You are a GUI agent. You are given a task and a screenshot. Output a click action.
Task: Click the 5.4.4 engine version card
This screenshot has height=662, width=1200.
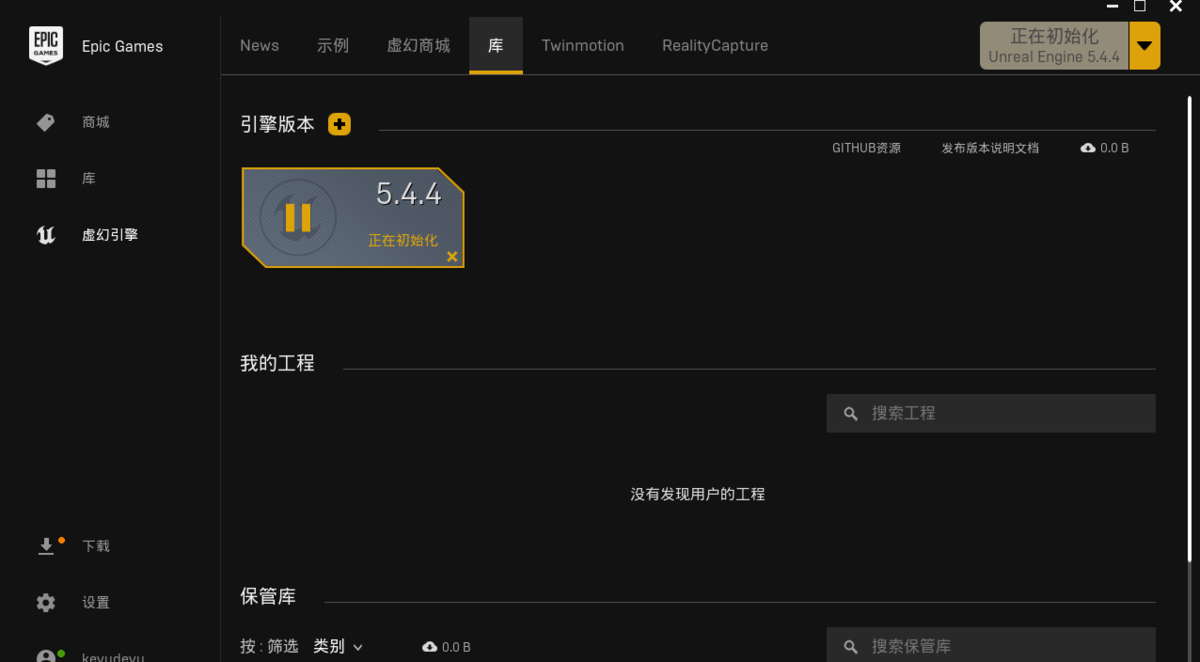[x=353, y=218]
